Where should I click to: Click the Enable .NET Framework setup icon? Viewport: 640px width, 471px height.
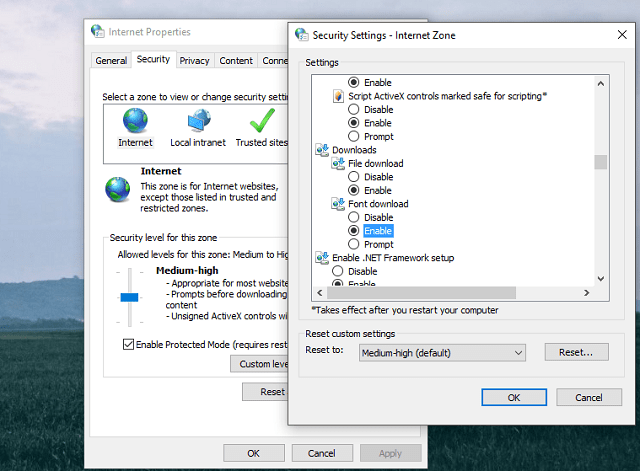pyautogui.click(x=322, y=258)
